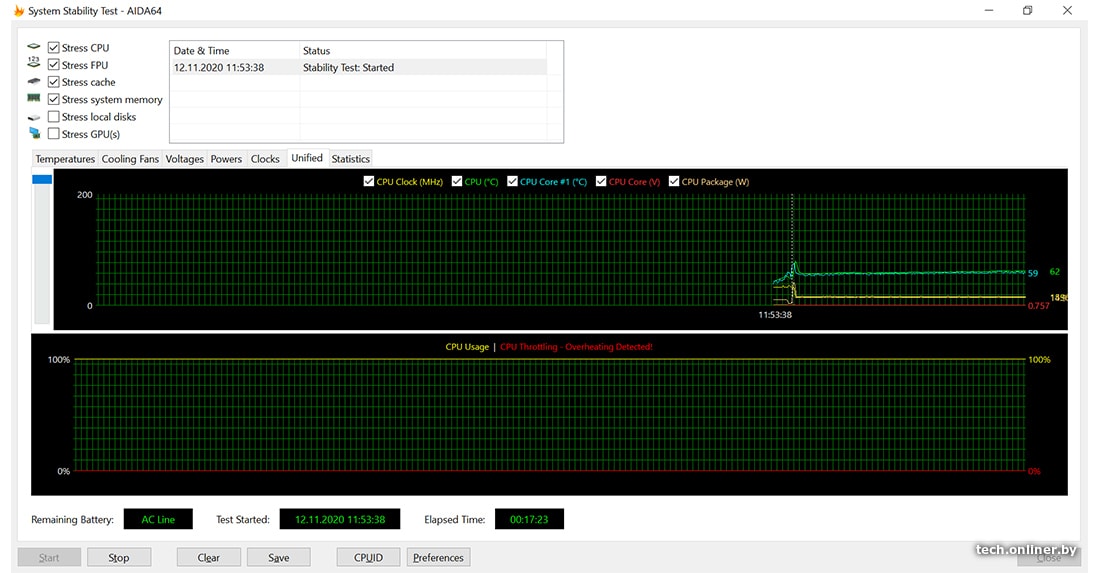Viewport: 1100px width, 573px height.
Task: Uncheck the Stress CPU checkbox
Action: coord(53,48)
